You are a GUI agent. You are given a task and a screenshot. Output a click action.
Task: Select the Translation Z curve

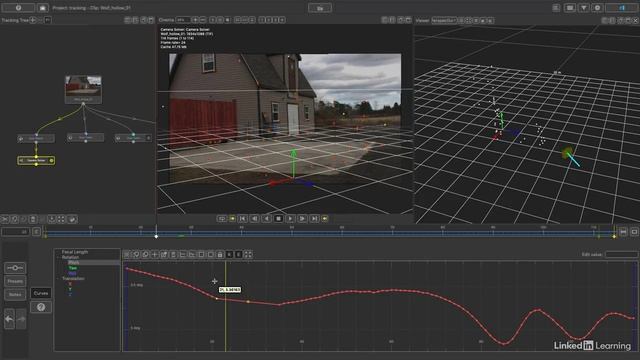[70, 294]
